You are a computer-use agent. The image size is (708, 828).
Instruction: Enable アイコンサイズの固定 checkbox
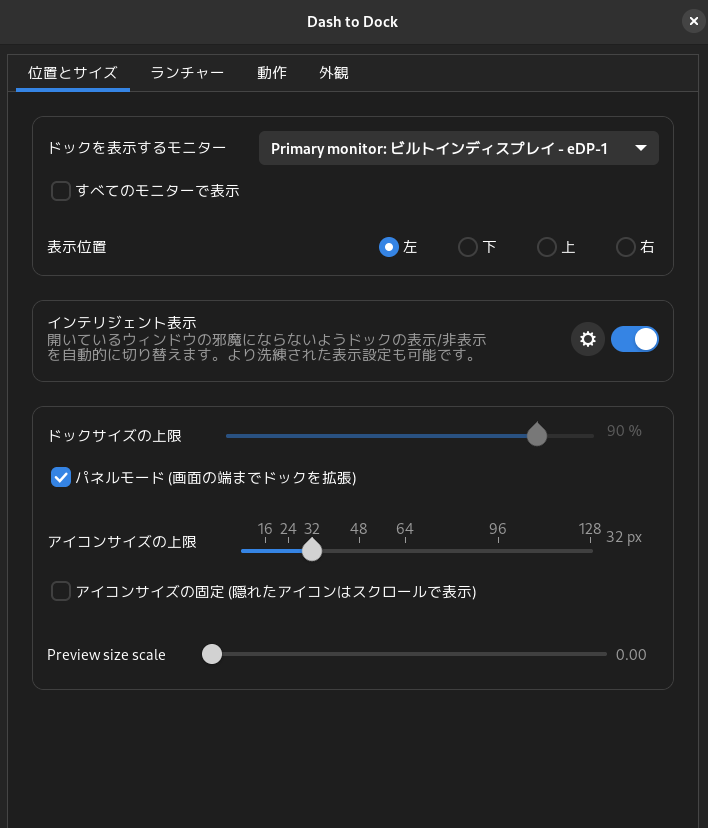(61, 591)
